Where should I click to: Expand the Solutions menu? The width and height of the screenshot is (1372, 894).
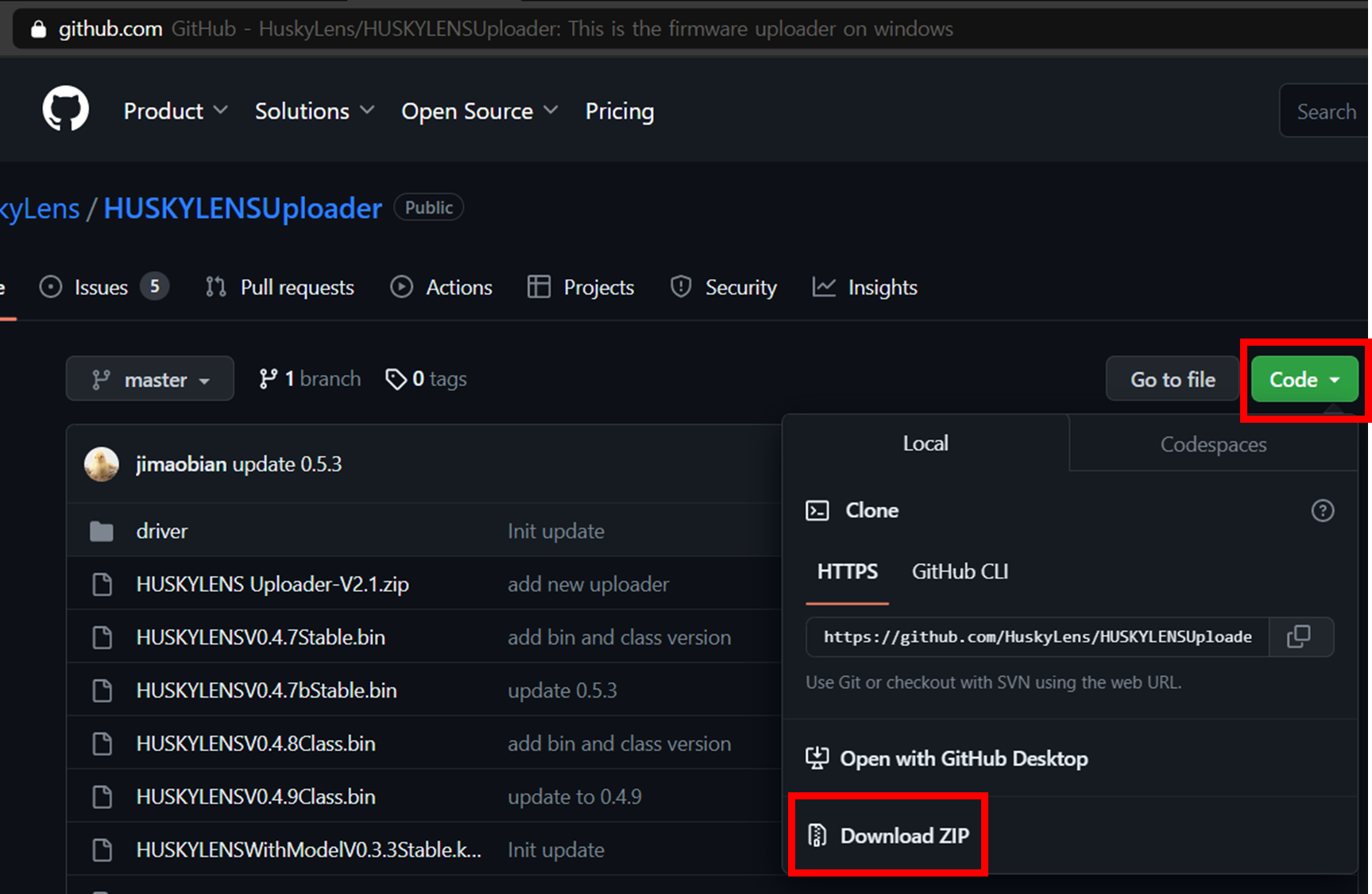click(314, 111)
